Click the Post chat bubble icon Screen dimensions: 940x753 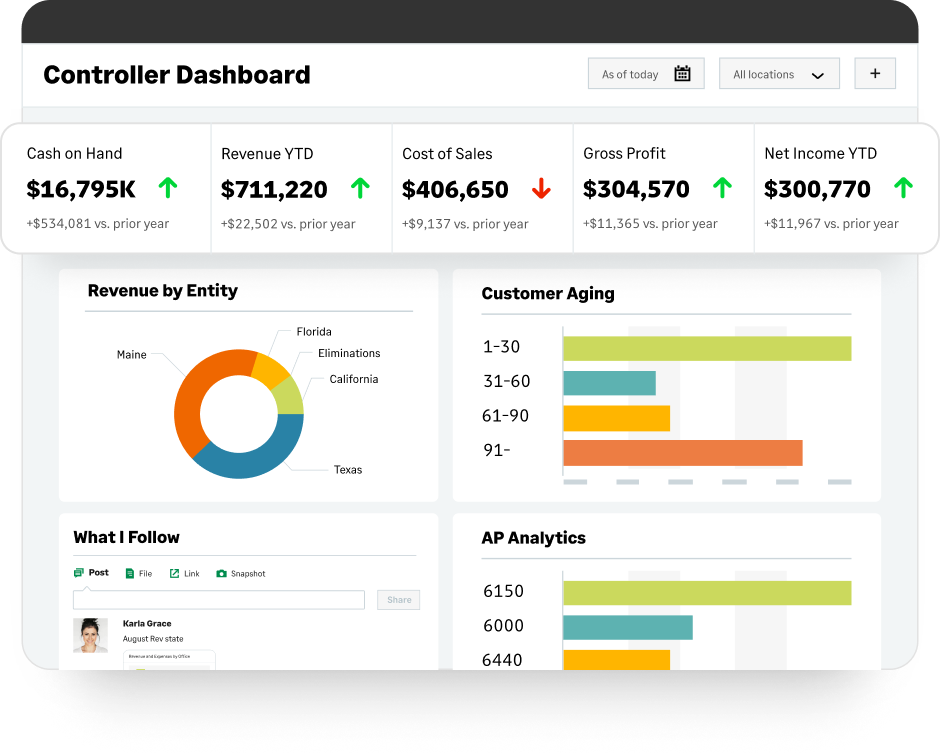click(x=79, y=573)
